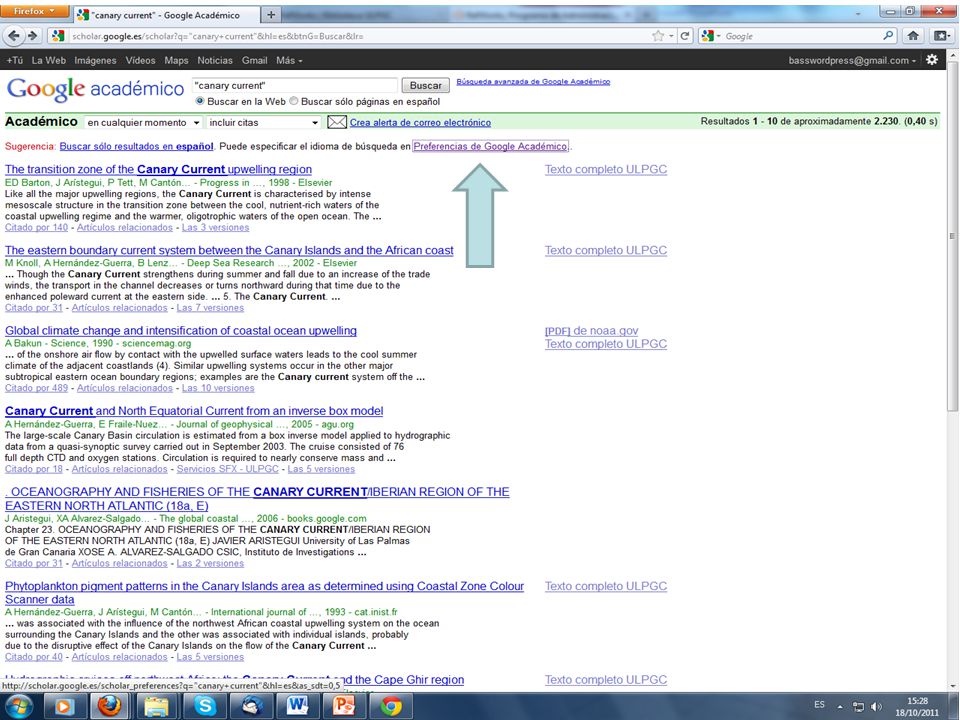Click in the Google Académico search field
This screenshot has height=720, width=960.
click(x=294, y=86)
